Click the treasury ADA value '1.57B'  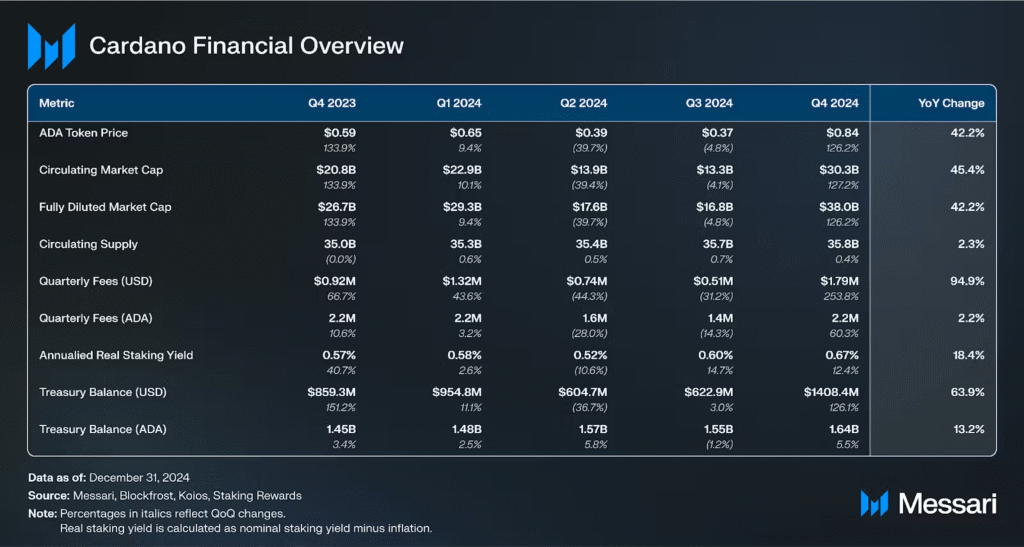coord(593,430)
